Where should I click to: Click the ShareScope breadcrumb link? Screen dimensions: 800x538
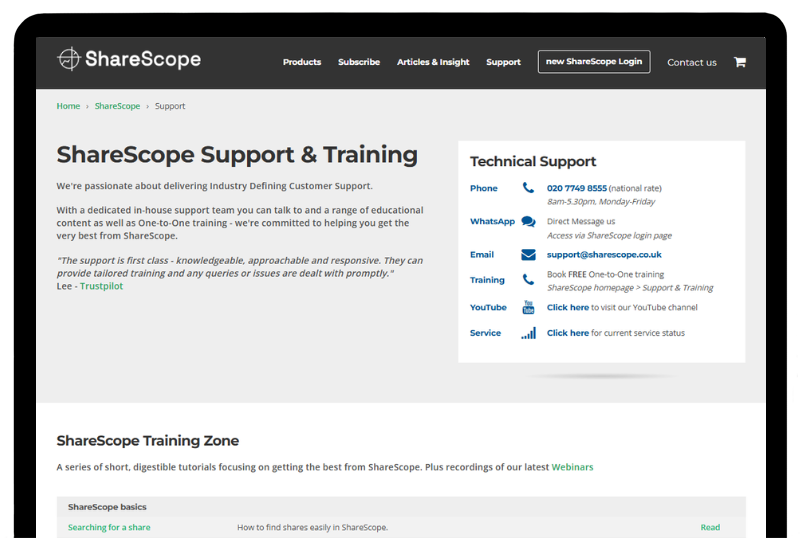coord(117,106)
